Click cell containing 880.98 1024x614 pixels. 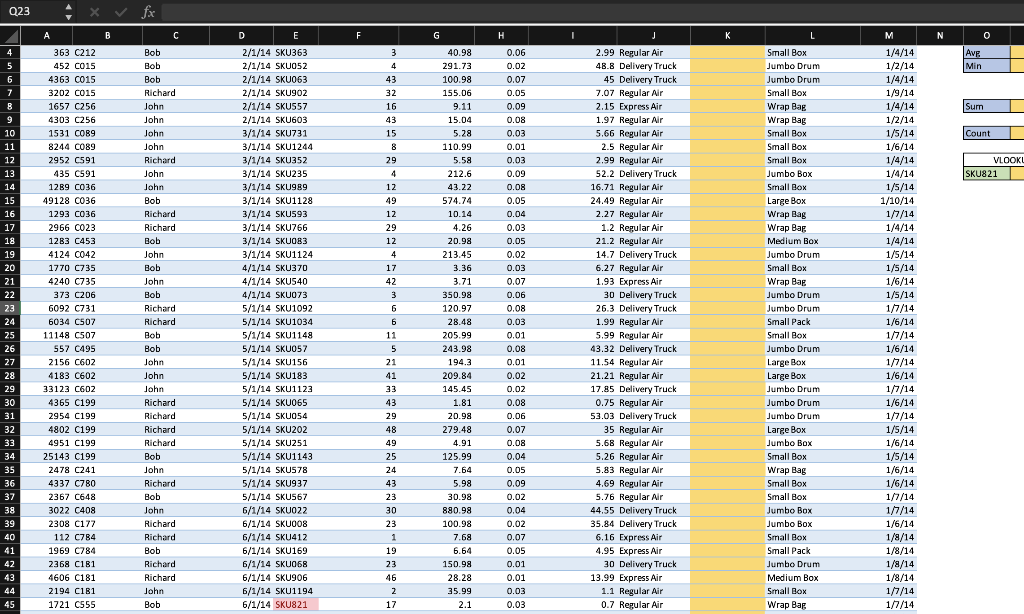click(436, 510)
